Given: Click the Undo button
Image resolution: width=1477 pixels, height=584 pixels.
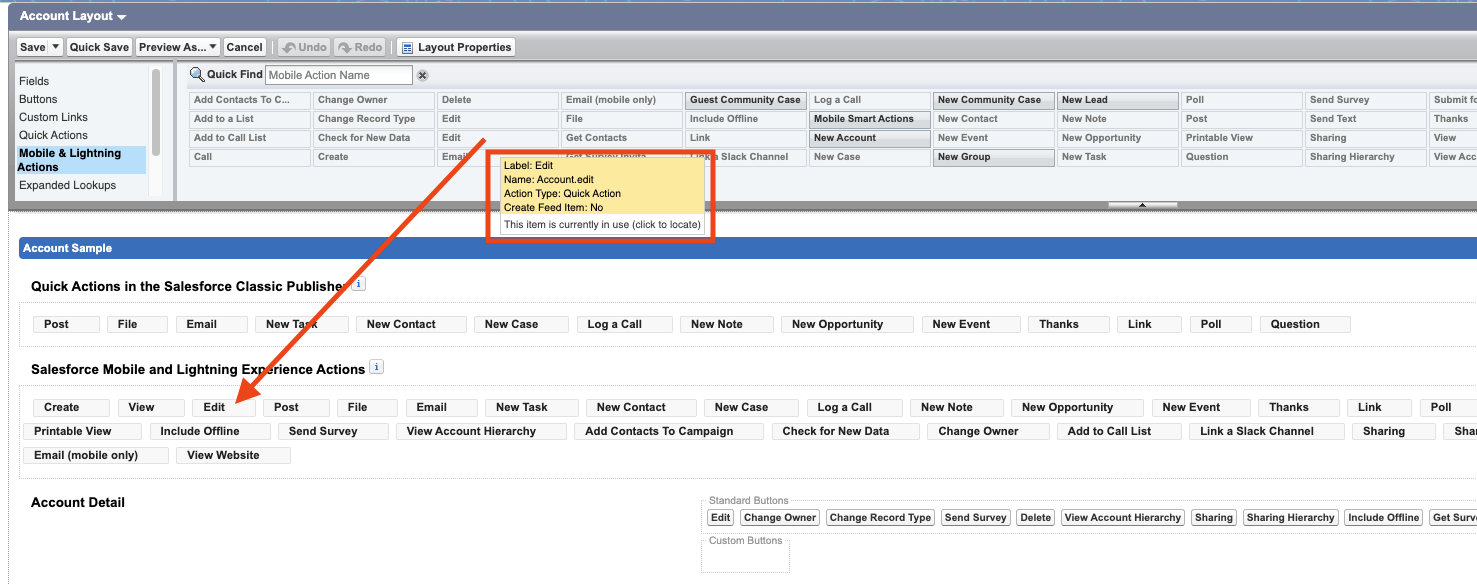Looking at the screenshot, I should [x=304, y=47].
